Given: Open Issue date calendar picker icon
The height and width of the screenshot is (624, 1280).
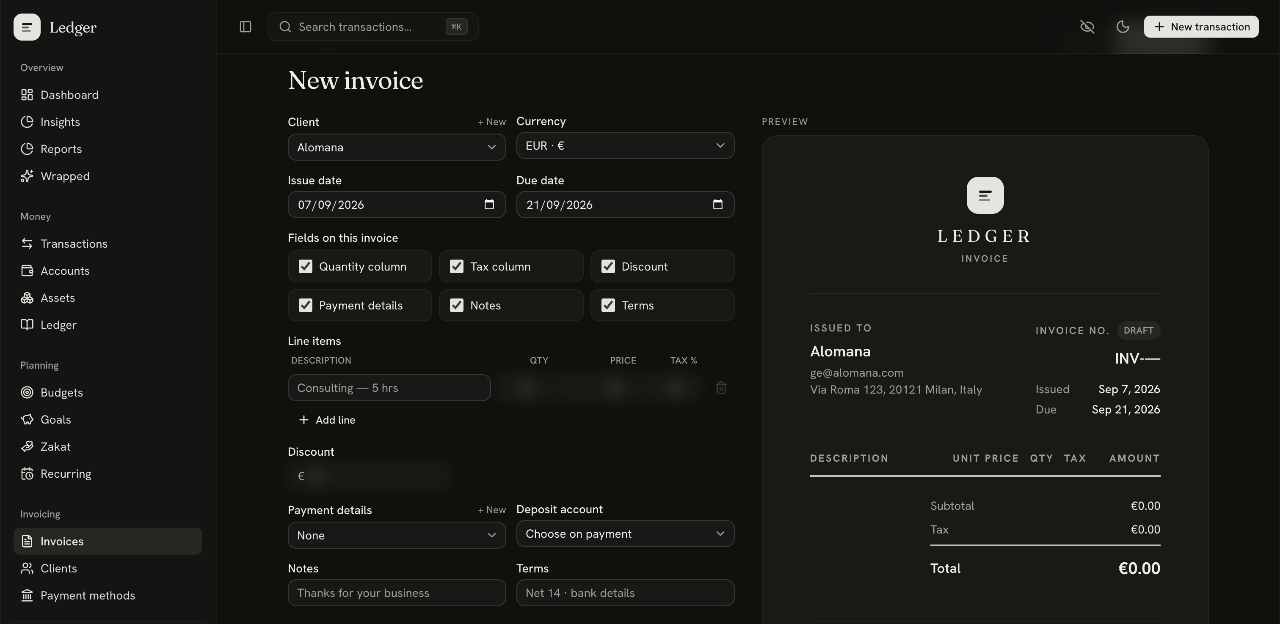Looking at the screenshot, I should (x=489, y=204).
